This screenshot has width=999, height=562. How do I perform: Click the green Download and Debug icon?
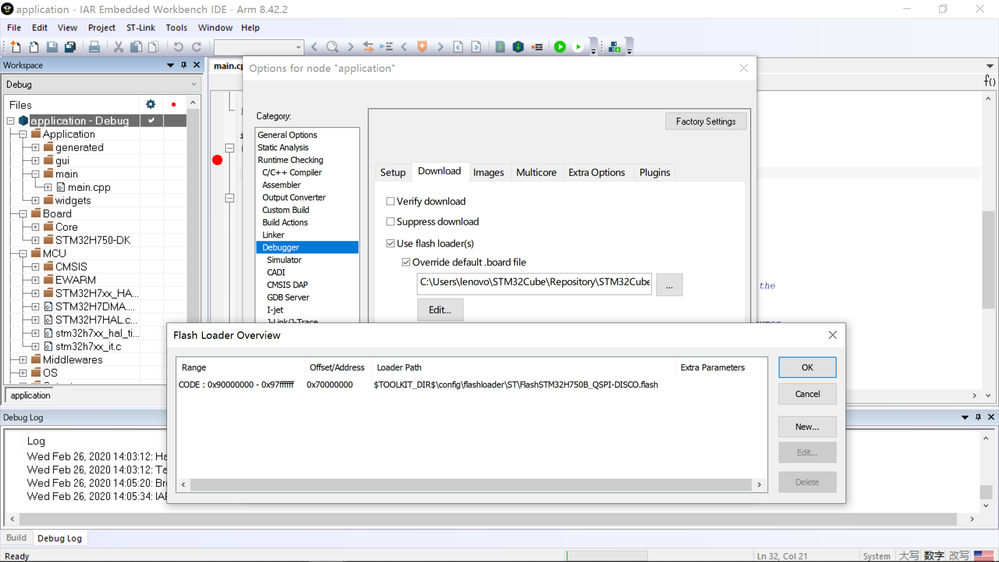coord(560,47)
